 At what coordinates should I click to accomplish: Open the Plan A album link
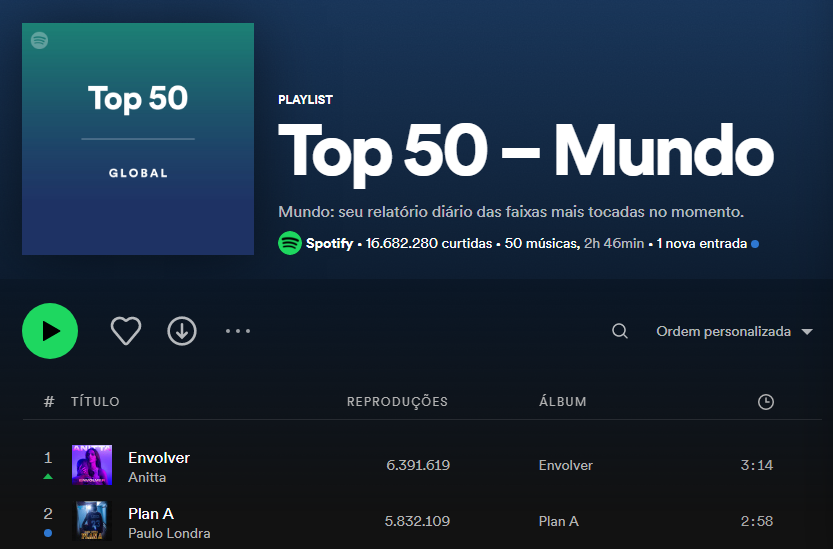pos(559,521)
